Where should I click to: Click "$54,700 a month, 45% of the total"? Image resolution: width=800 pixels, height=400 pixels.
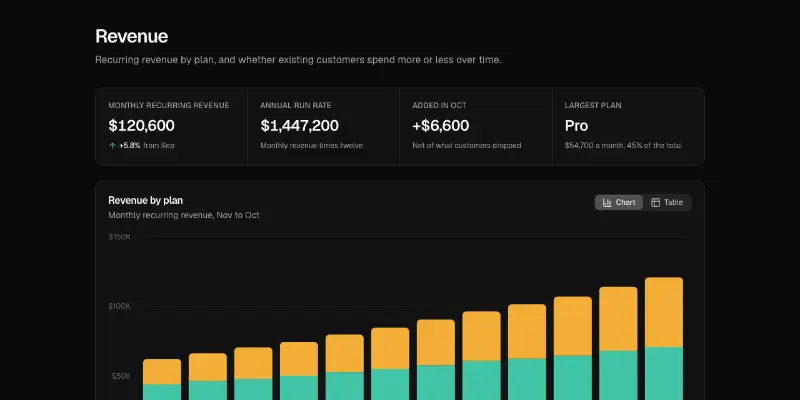(x=623, y=145)
